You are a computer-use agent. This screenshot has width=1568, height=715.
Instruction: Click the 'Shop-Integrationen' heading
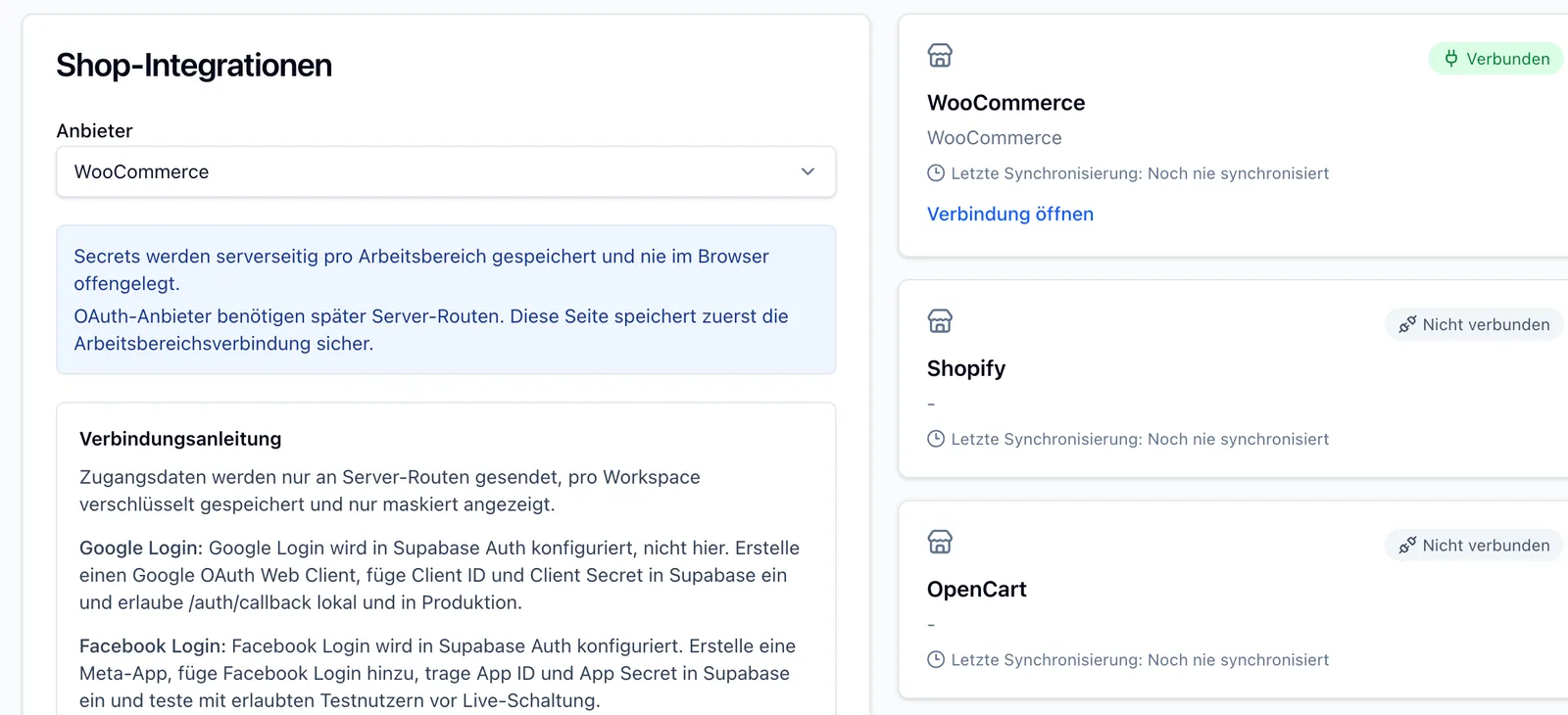coord(194,66)
